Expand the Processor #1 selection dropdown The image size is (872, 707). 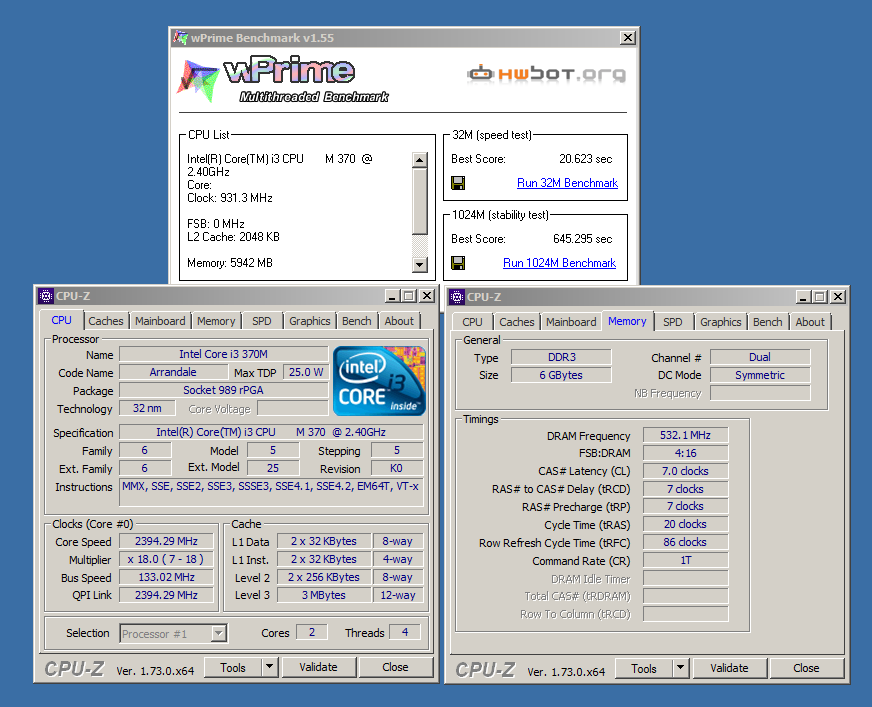point(219,633)
